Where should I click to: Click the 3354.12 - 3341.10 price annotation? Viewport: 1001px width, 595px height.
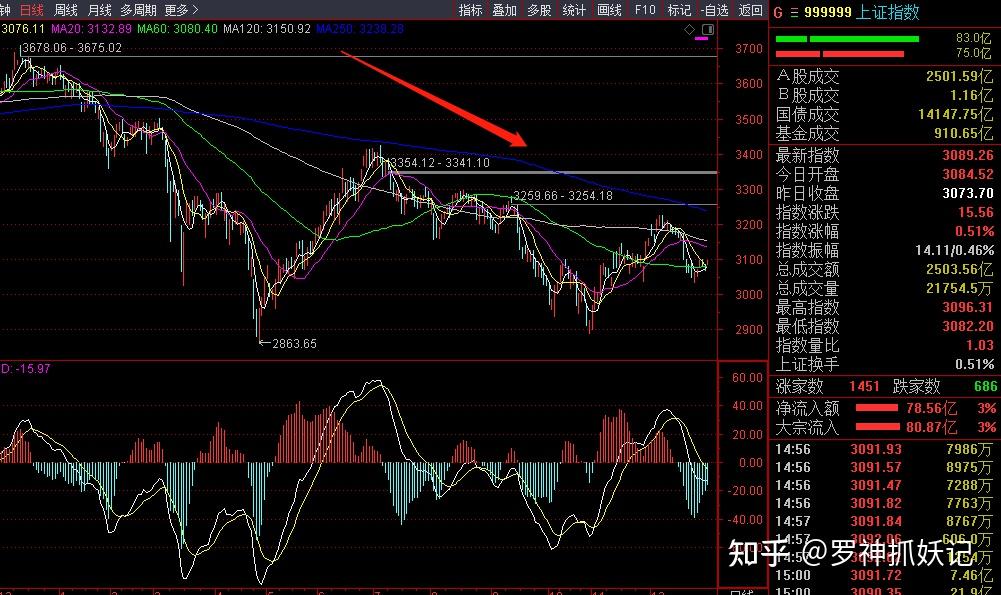440,163
